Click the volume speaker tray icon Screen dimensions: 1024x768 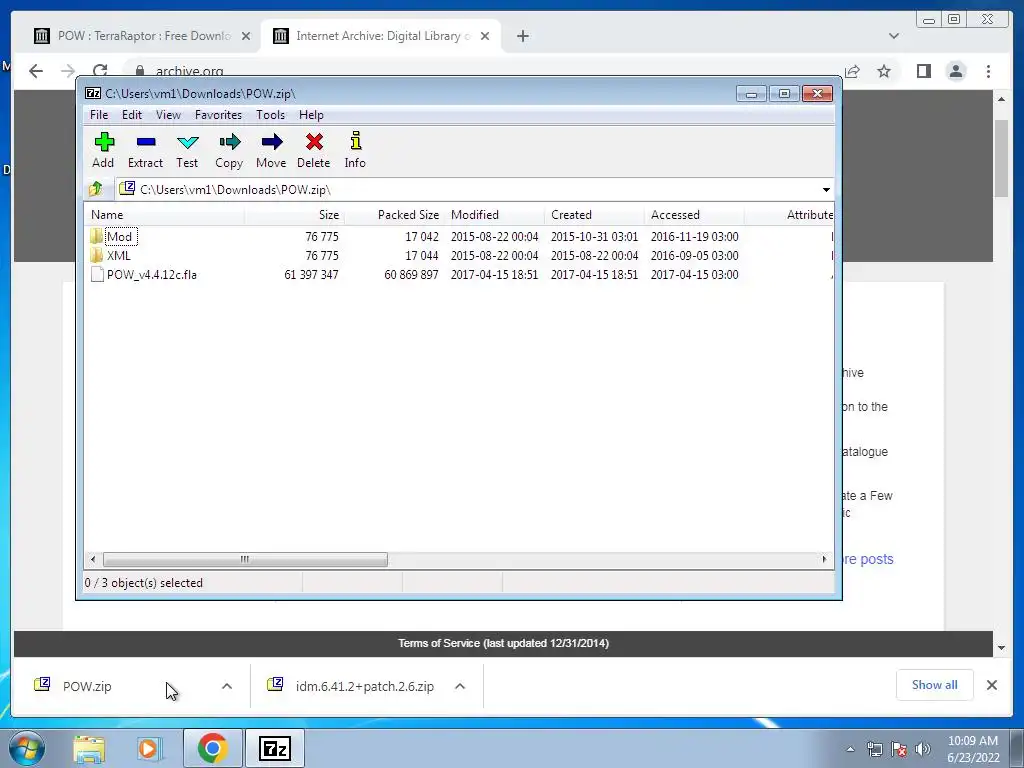click(x=923, y=749)
